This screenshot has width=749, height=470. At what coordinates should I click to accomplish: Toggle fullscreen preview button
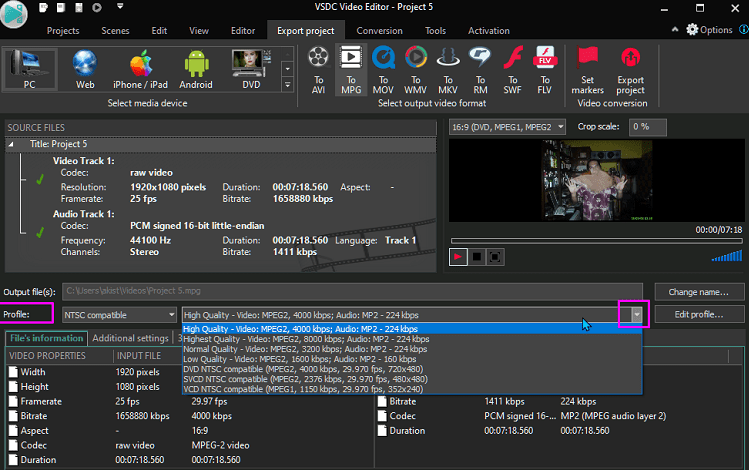495,257
